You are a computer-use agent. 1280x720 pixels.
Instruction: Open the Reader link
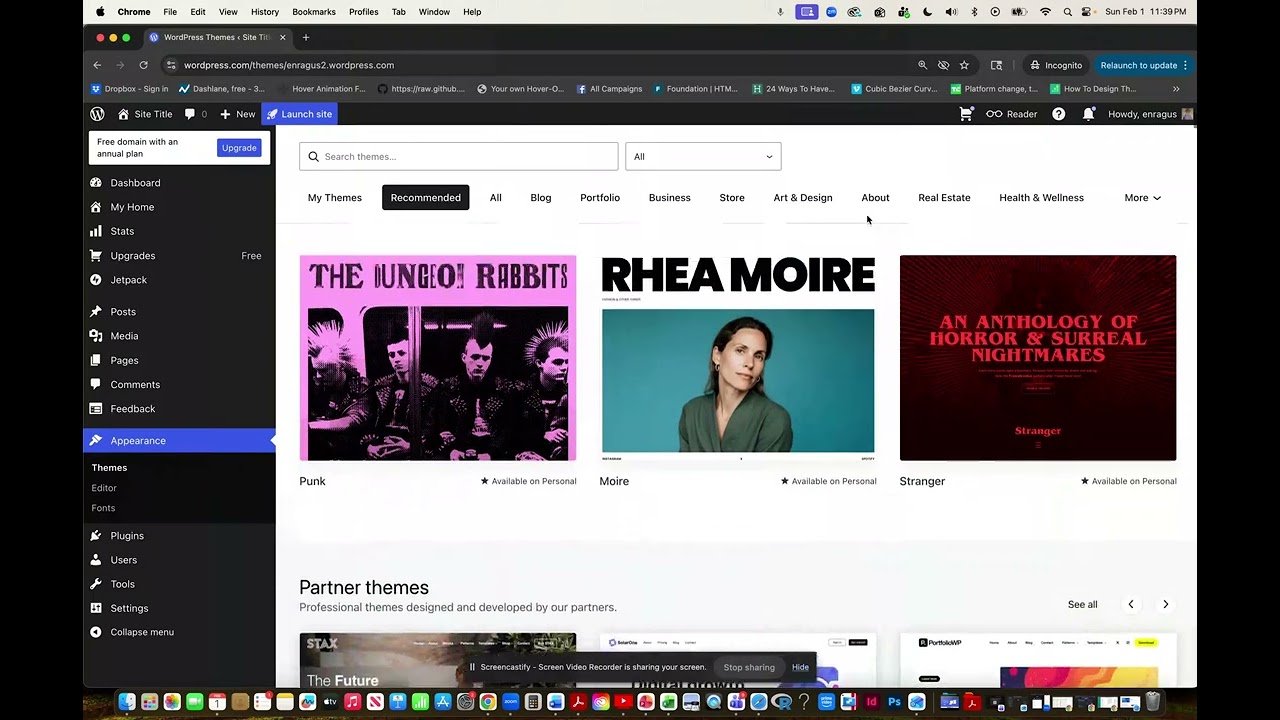pos(1012,114)
